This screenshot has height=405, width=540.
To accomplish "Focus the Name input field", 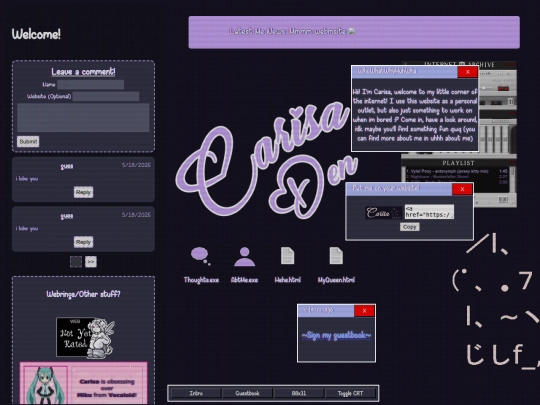I will coord(91,84).
